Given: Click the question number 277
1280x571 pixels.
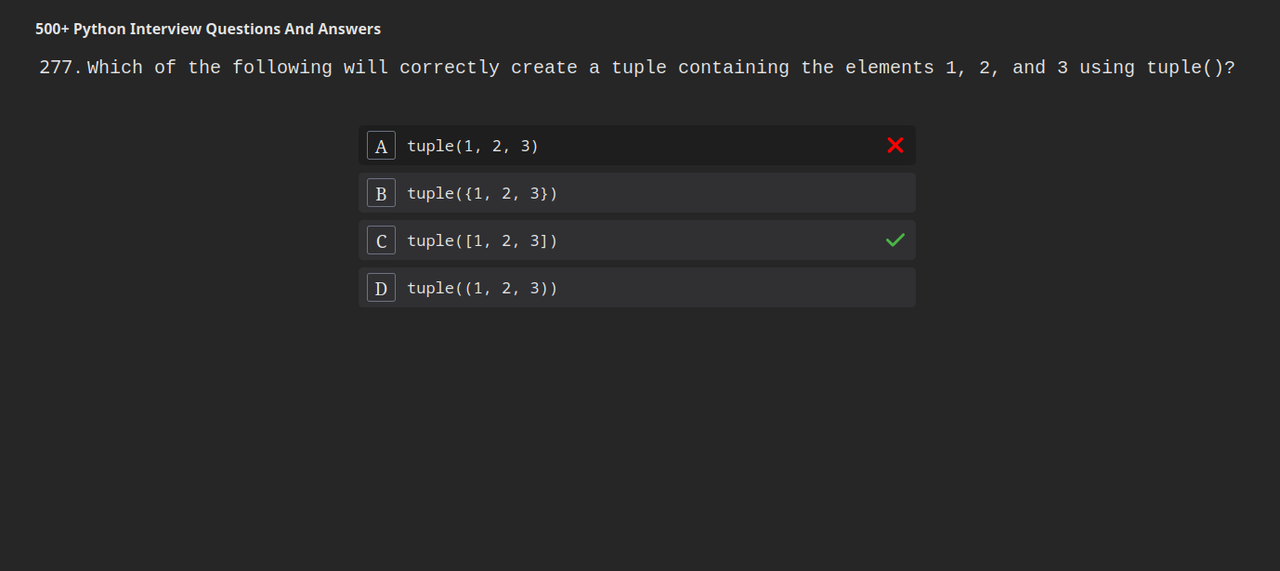Looking at the screenshot, I should (61, 67).
